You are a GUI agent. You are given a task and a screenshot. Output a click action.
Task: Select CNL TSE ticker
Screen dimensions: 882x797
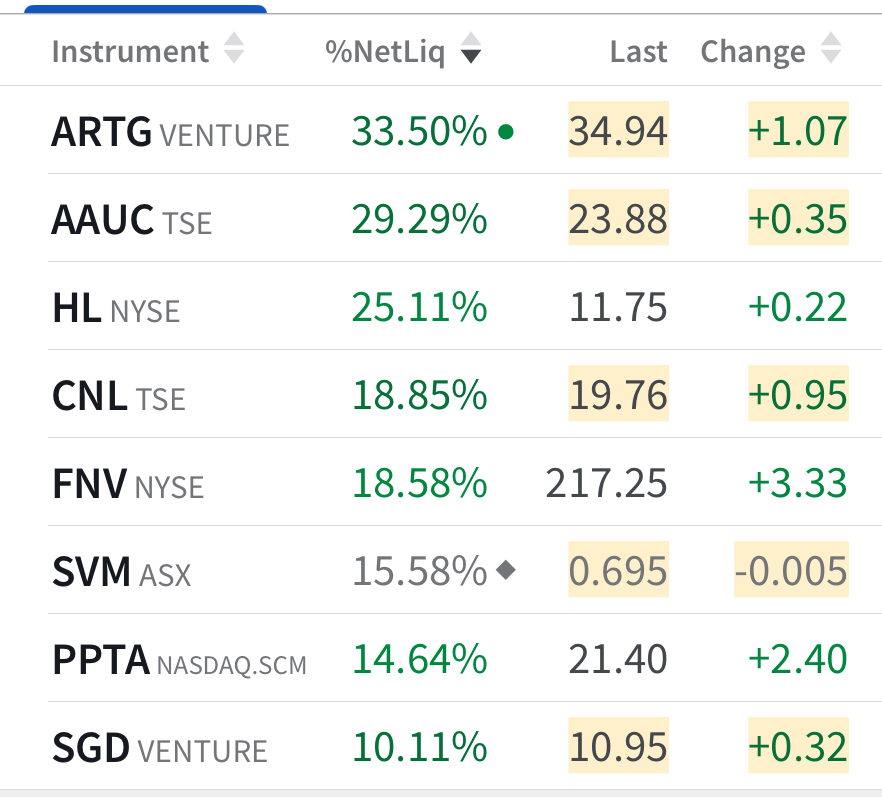coord(118,395)
